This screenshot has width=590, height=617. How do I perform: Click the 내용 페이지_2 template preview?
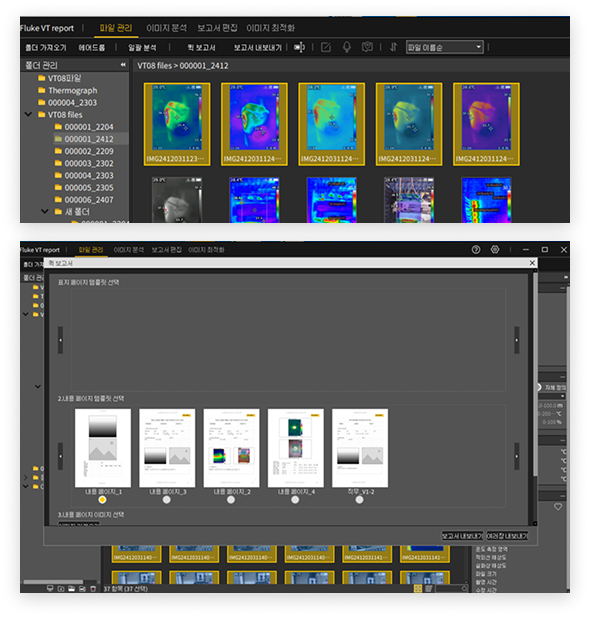tap(231, 448)
